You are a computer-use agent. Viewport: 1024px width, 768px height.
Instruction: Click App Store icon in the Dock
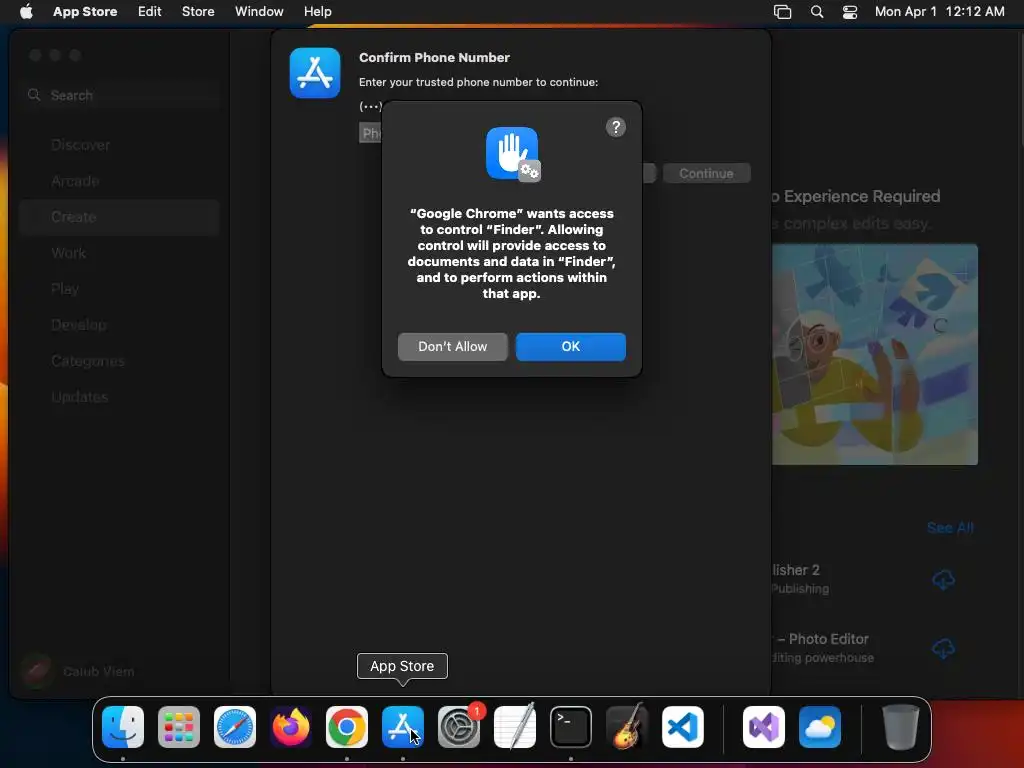click(403, 727)
